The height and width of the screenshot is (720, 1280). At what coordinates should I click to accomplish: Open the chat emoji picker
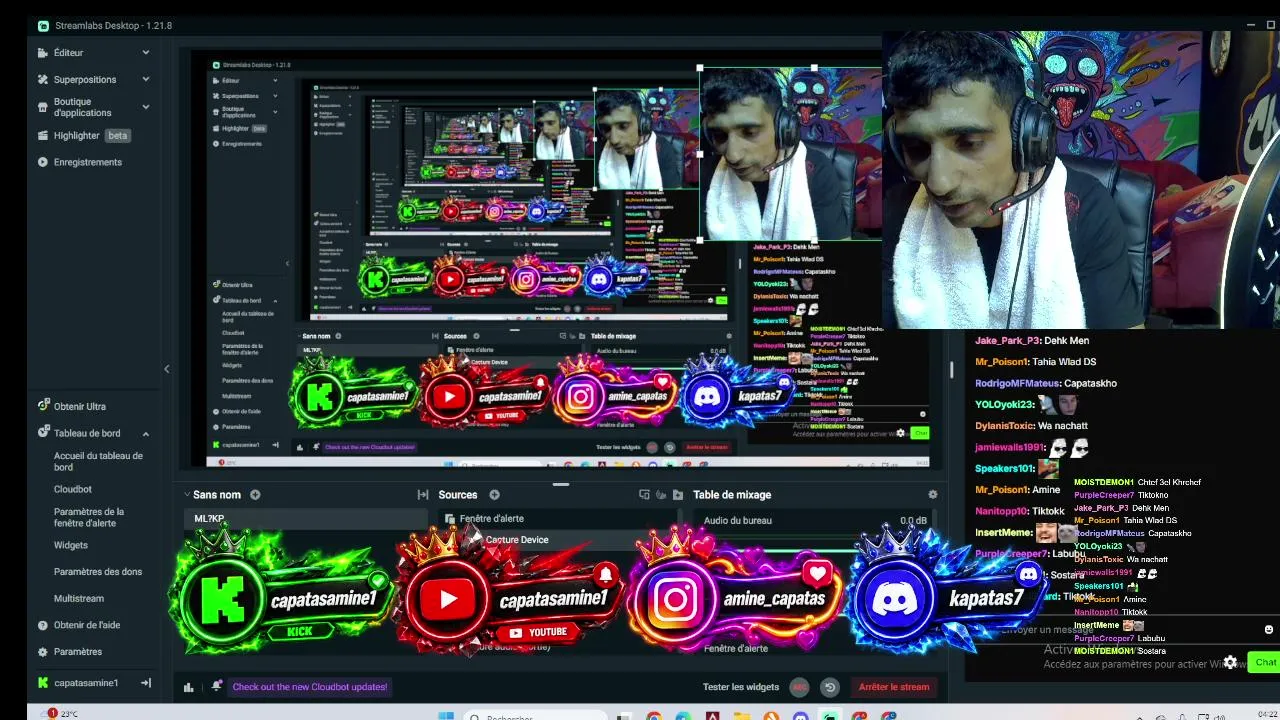click(1269, 630)
